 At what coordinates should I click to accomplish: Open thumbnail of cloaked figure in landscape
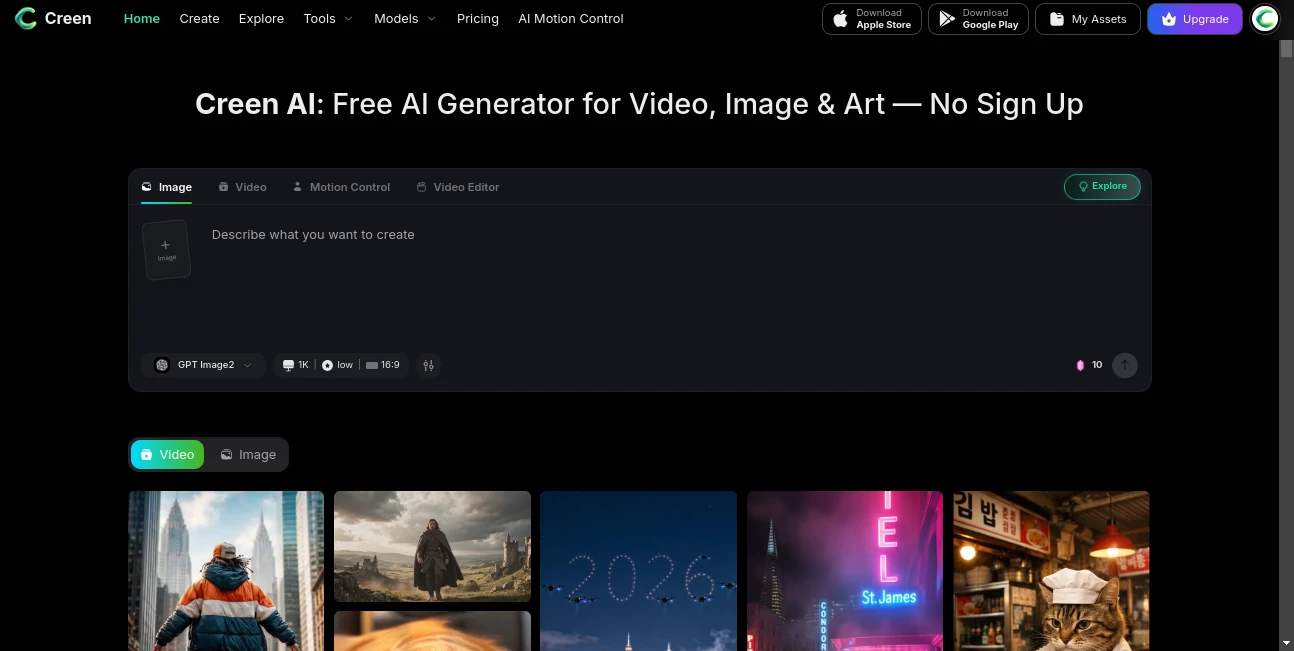click(432, 547)
